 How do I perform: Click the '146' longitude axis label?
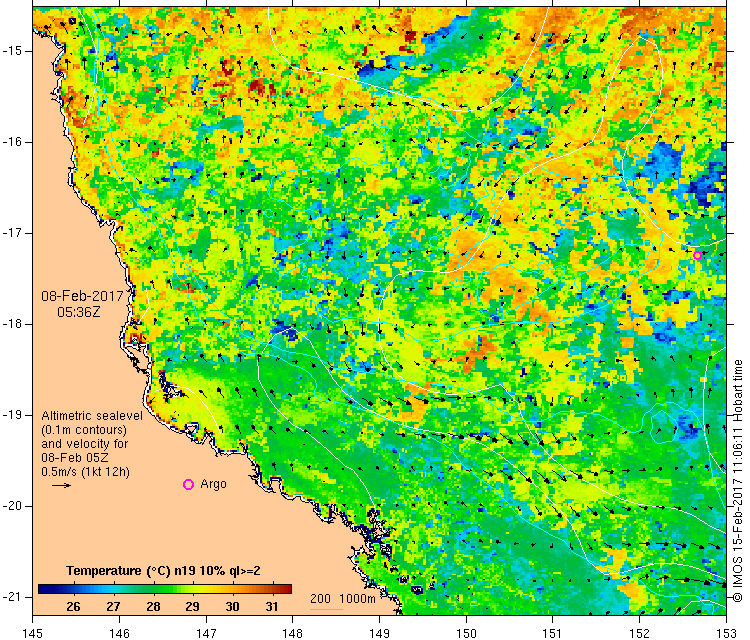(119, 633)
